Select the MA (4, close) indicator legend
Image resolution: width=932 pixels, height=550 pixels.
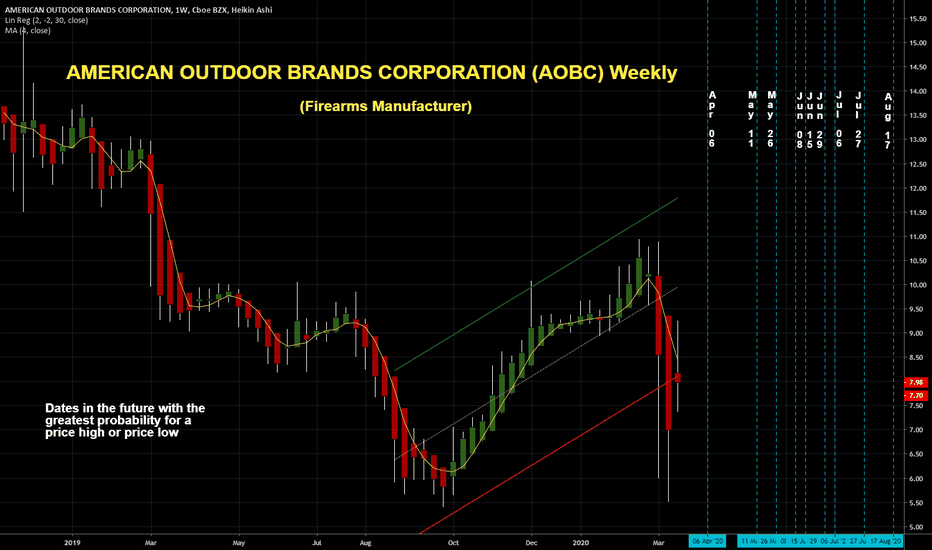coord(27,30)
